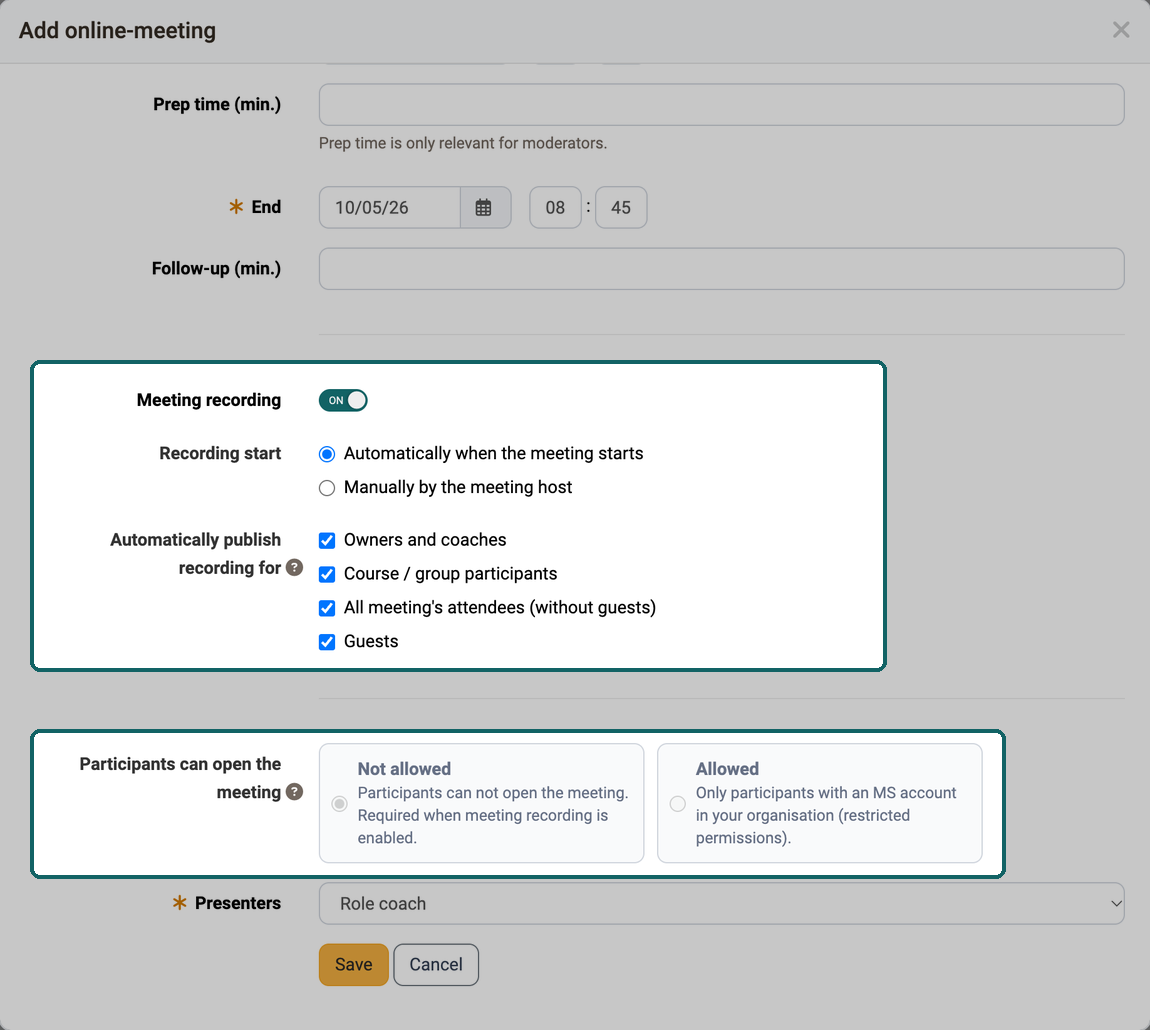The image size is (1150, 1030).
Task: Turn off the Meeting recording switch
Action: (343, 401)
